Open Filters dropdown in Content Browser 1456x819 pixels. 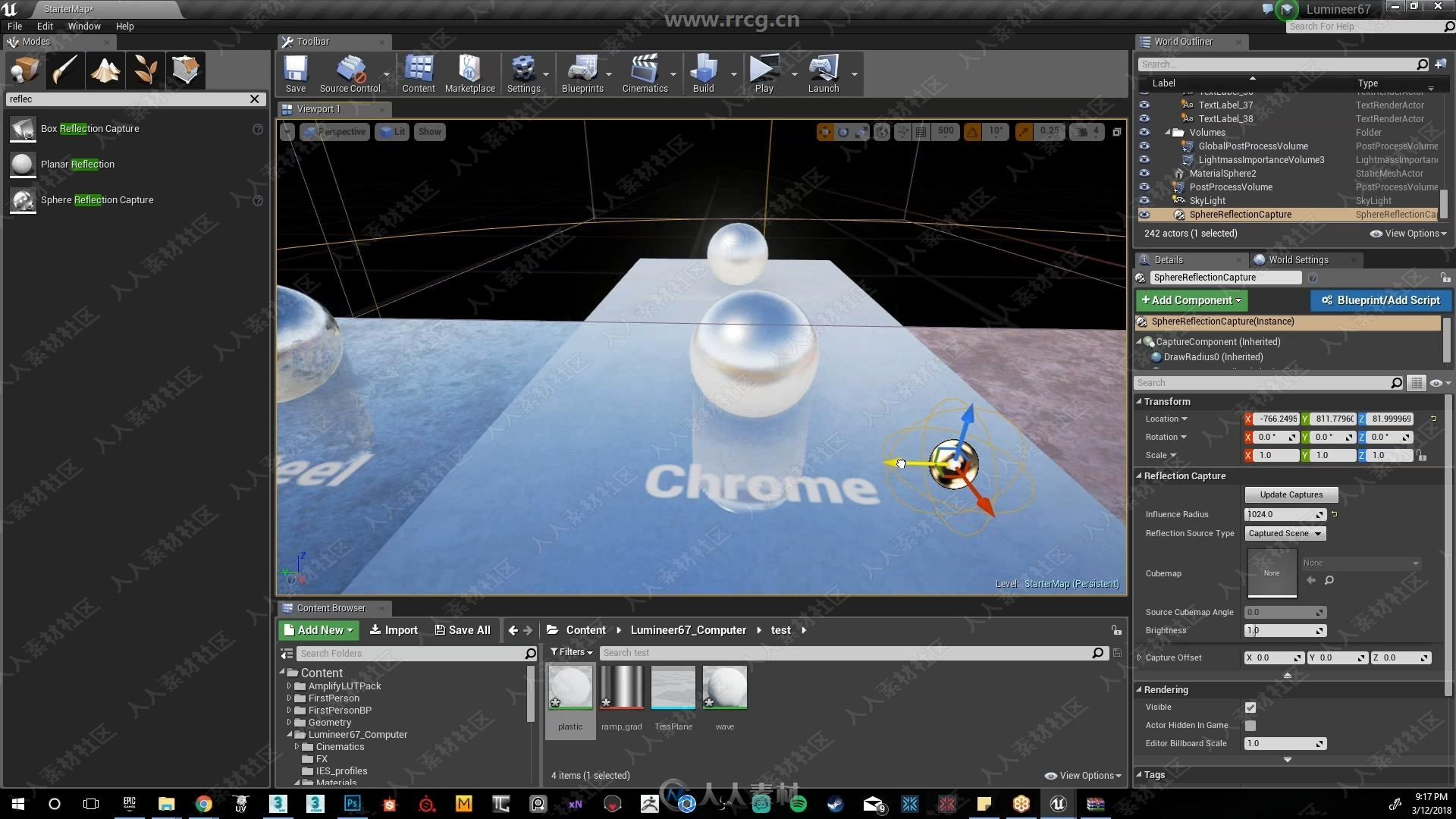click(571, 652)
